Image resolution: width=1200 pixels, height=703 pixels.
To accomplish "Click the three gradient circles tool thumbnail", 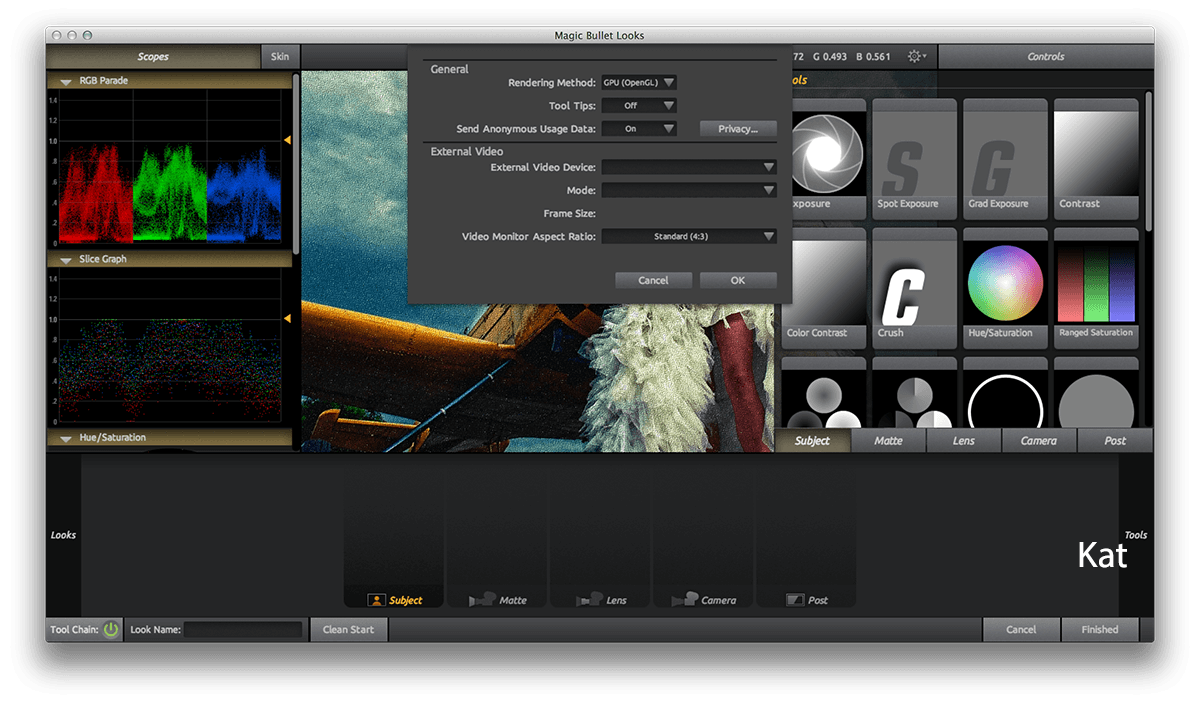I will (x=824, y=393).
